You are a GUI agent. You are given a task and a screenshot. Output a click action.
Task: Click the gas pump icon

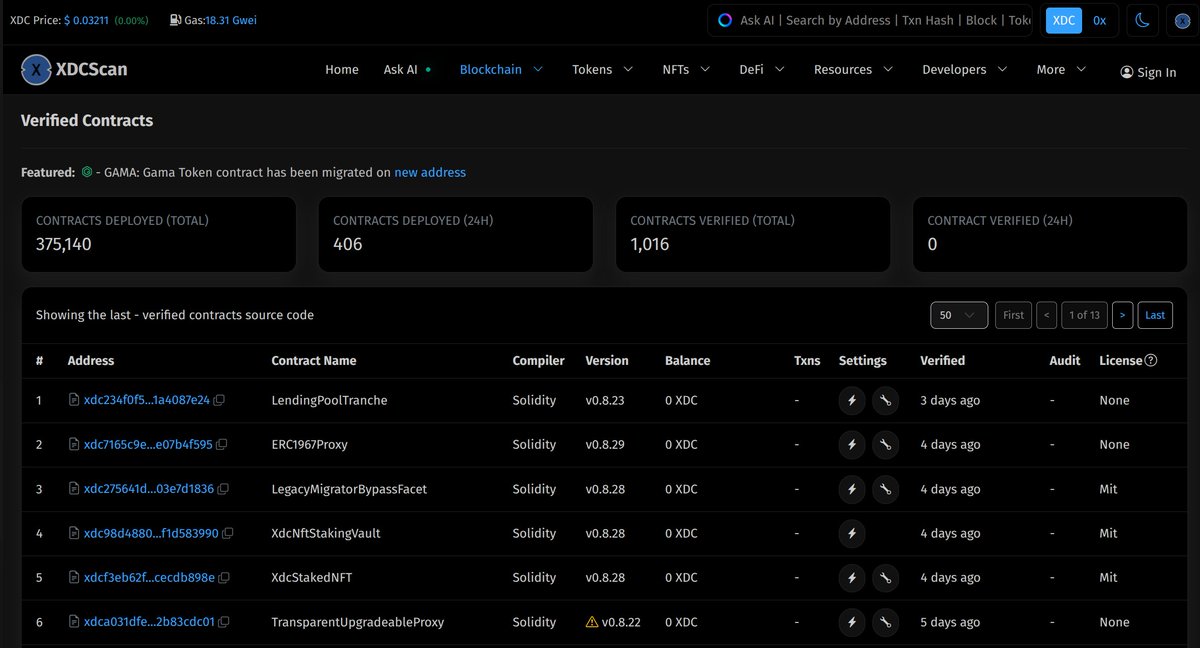click(x=176, y=20)
